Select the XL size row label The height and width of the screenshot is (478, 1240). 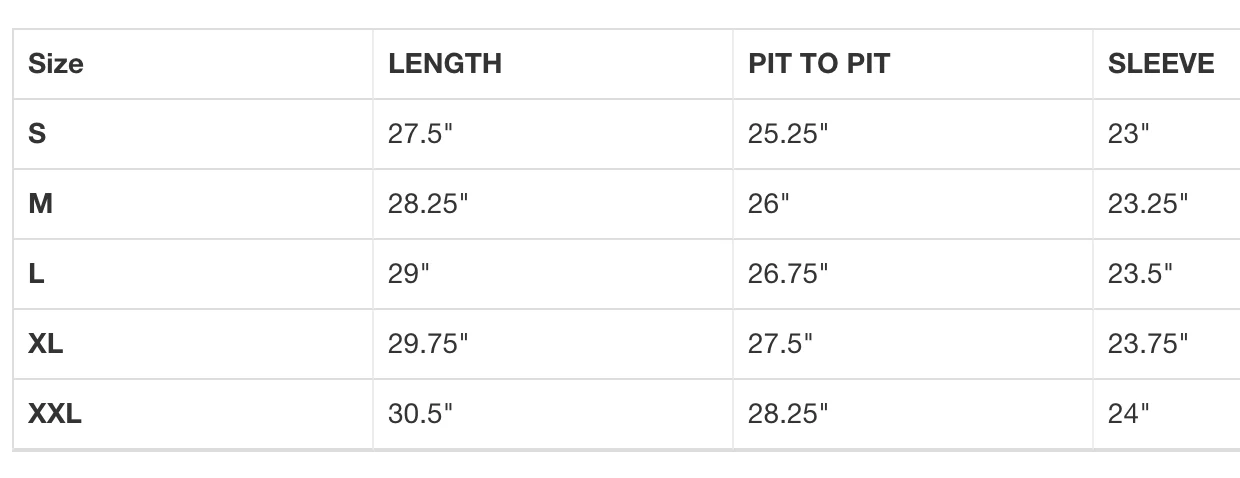[x=46, y=344]
